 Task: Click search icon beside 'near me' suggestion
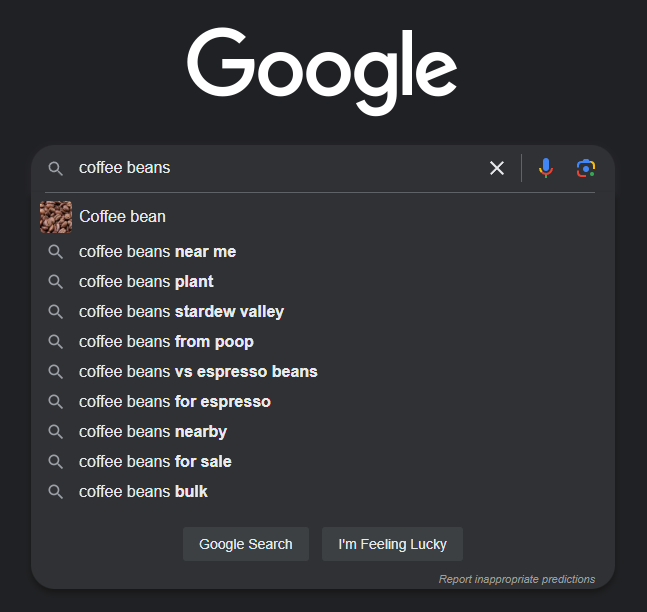point(56,252)
